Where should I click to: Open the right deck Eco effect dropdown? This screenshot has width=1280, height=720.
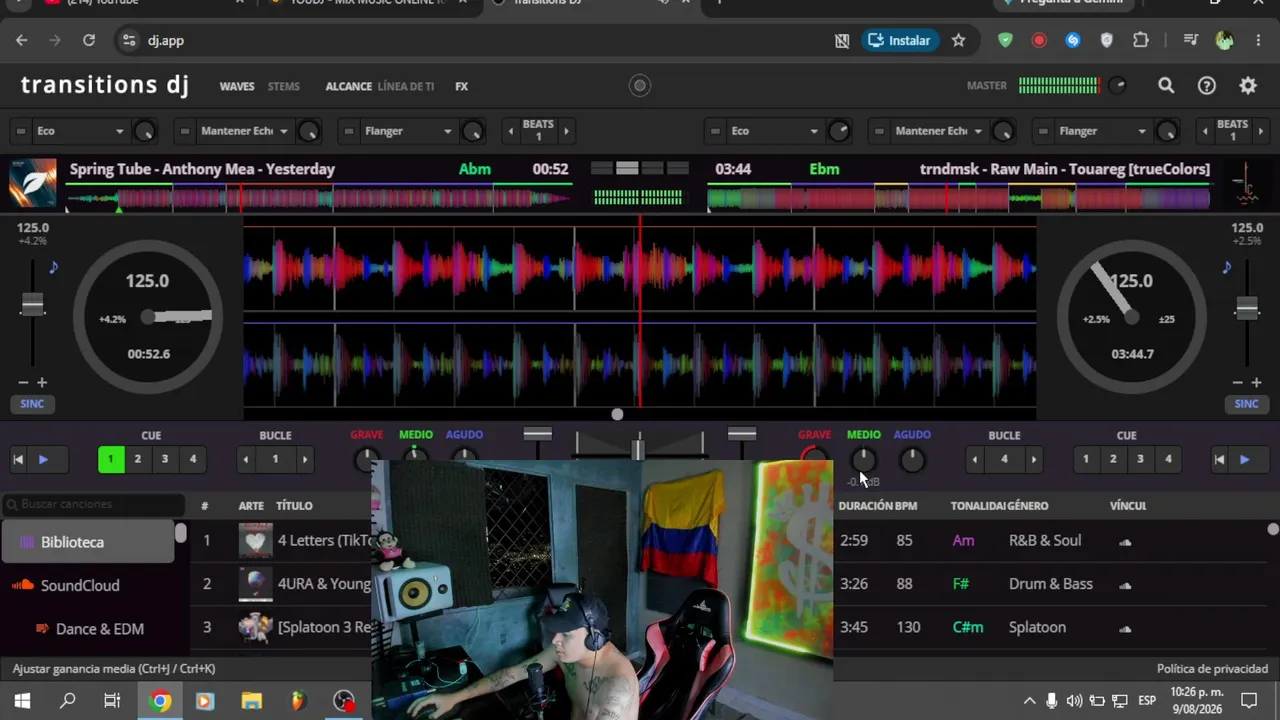pos(775,131)
